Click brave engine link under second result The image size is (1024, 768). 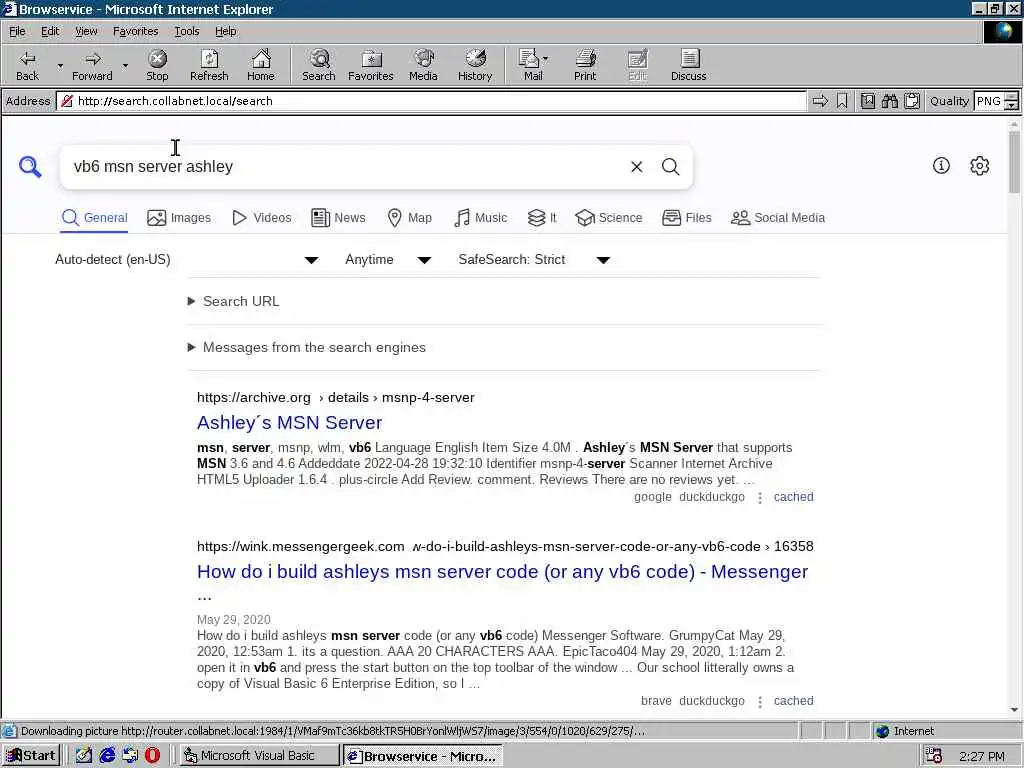pos(656,701)
